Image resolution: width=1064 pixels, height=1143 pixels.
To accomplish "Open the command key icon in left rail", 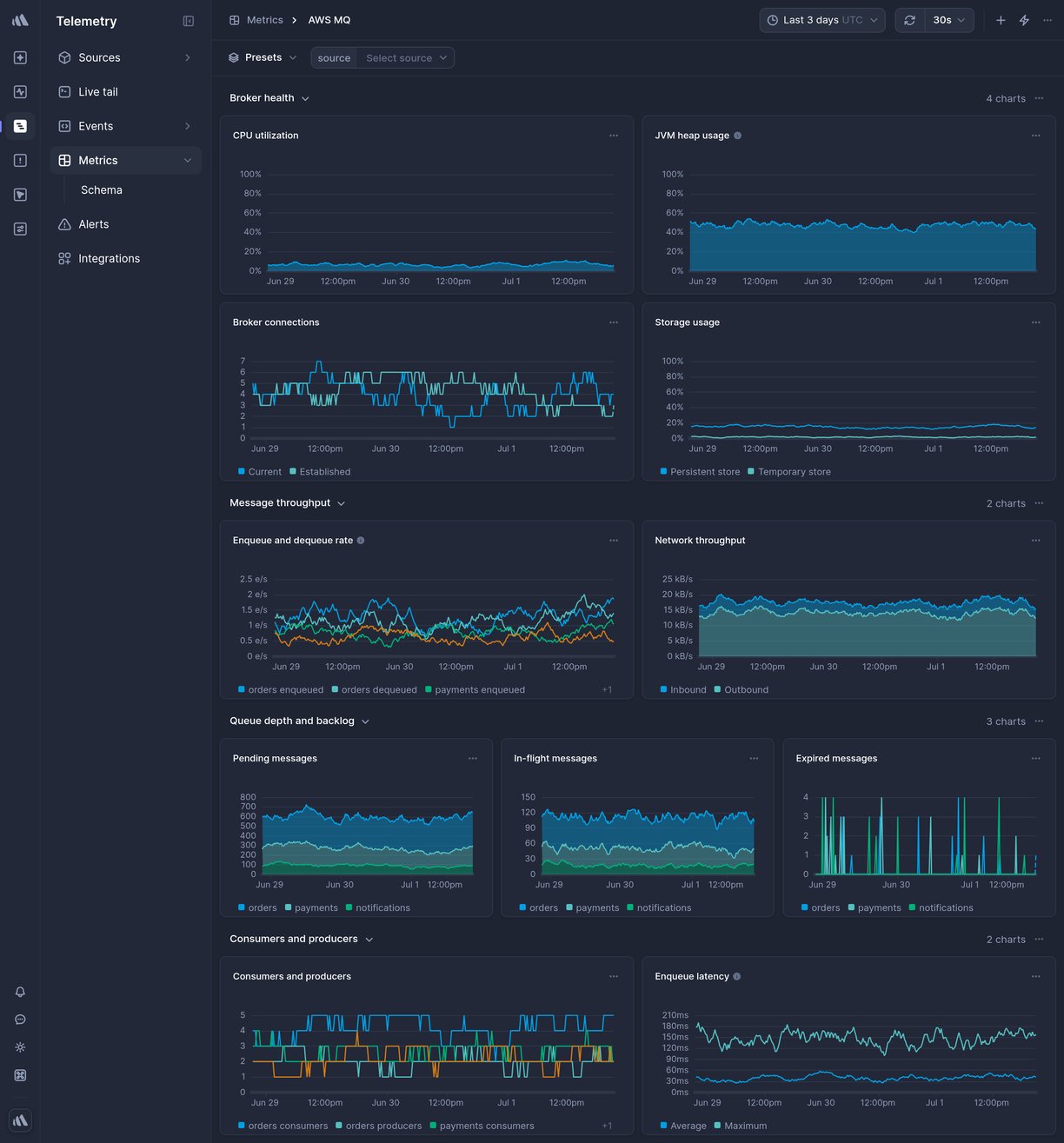I will pyautogui.click(x=20, y=1075).
